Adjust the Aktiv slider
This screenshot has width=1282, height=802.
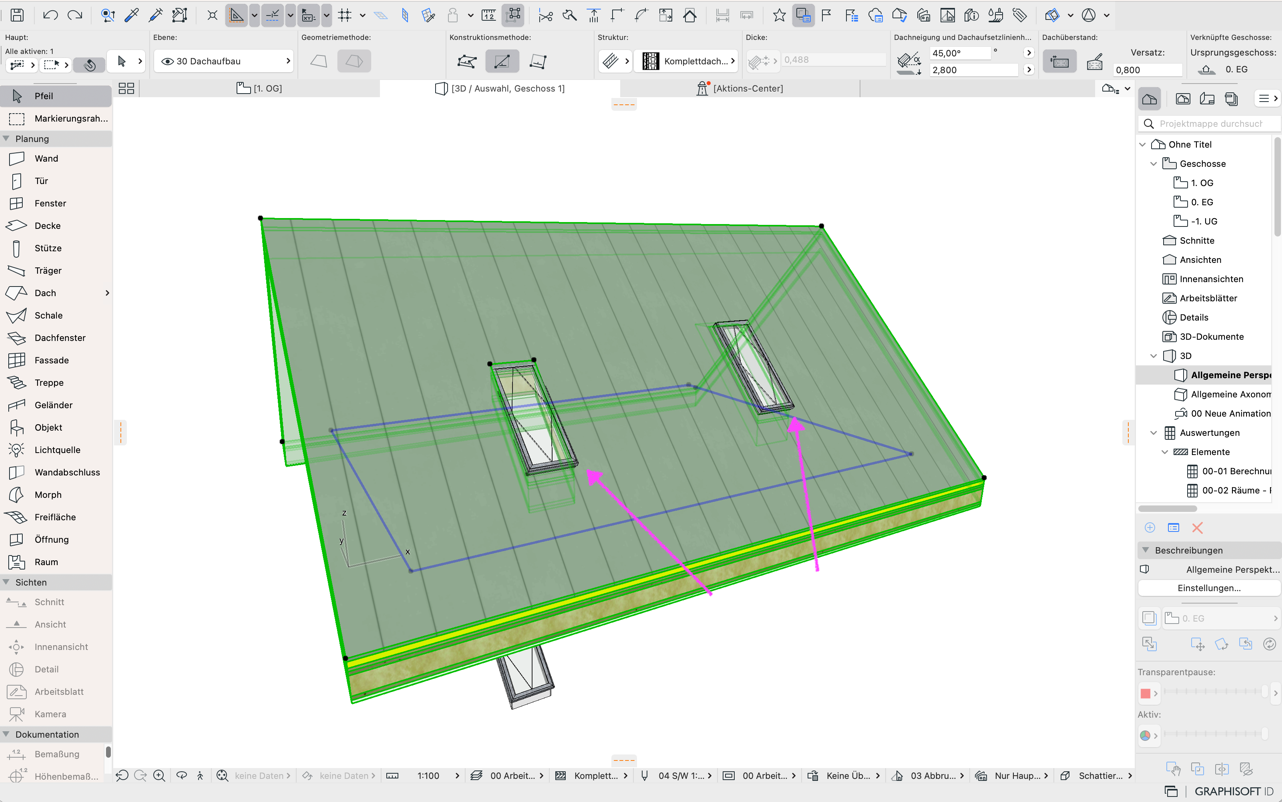point(1214,735)
